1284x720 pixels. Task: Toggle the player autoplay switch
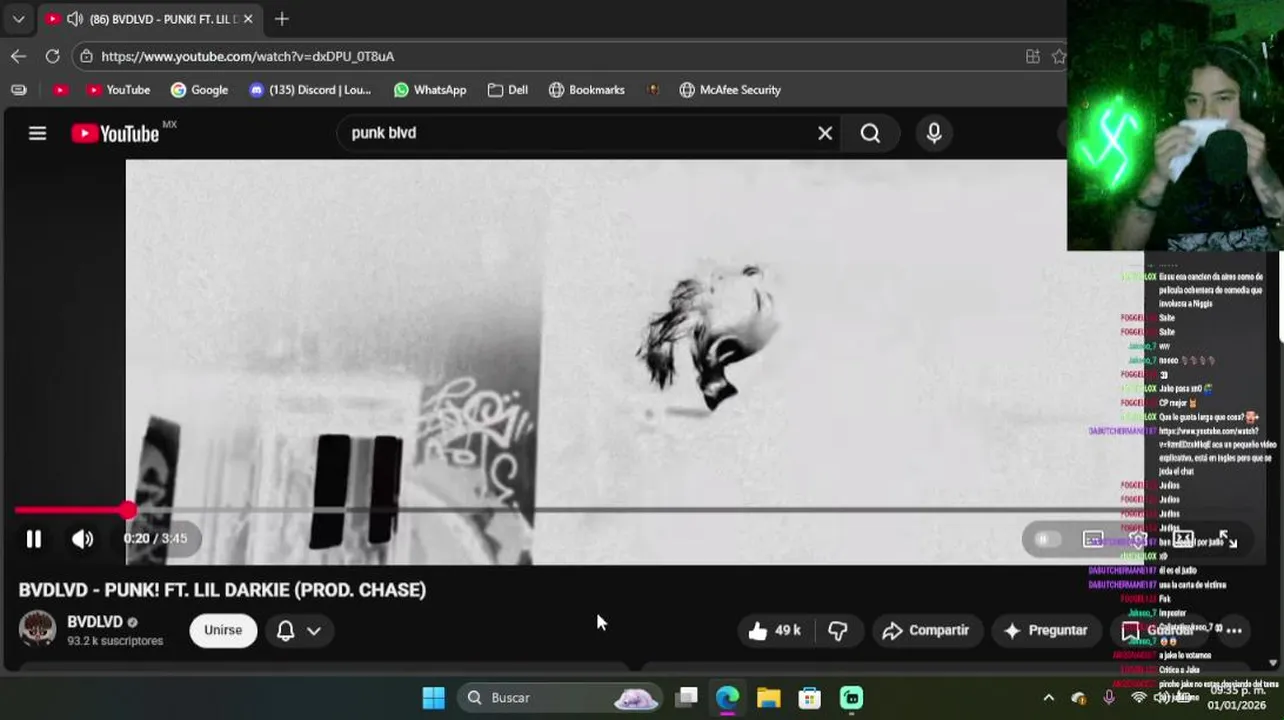(1045, 539)
